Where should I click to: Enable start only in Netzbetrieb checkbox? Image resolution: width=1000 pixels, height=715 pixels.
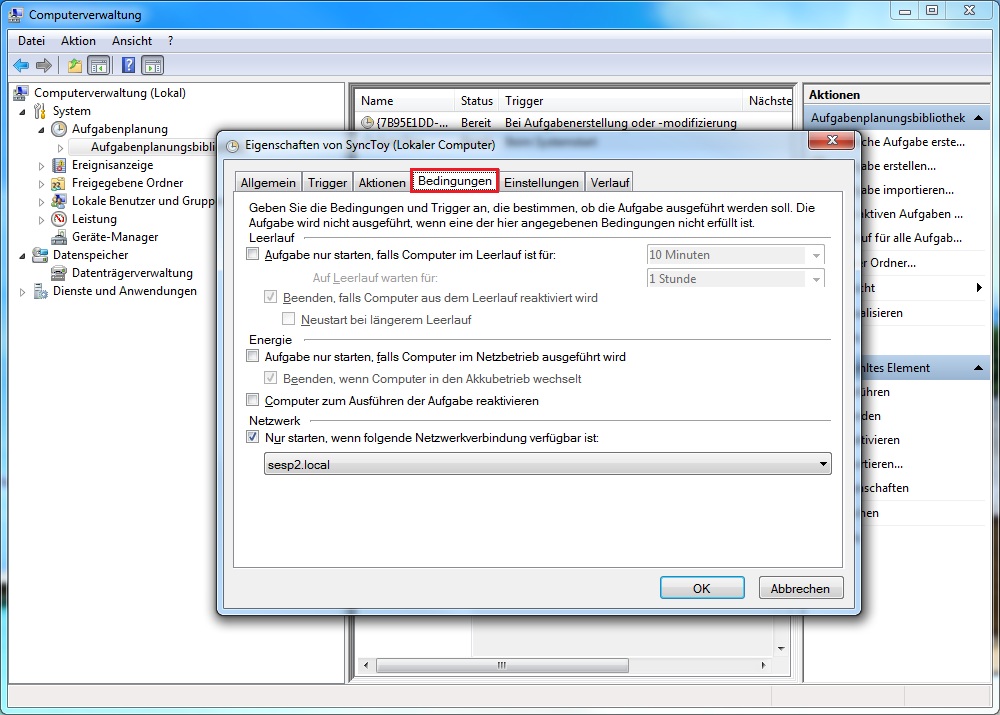coord(253,356)
